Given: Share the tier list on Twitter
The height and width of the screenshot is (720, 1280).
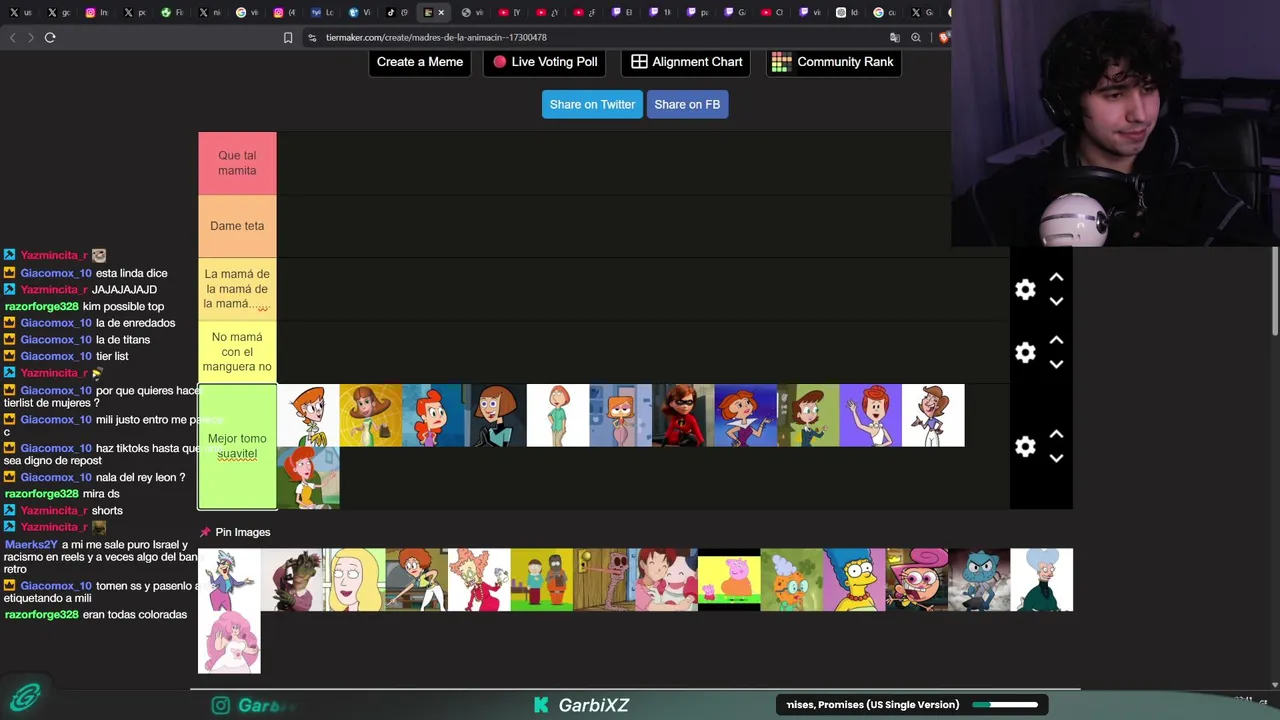Looking at the screenshot, I should 592,104.
